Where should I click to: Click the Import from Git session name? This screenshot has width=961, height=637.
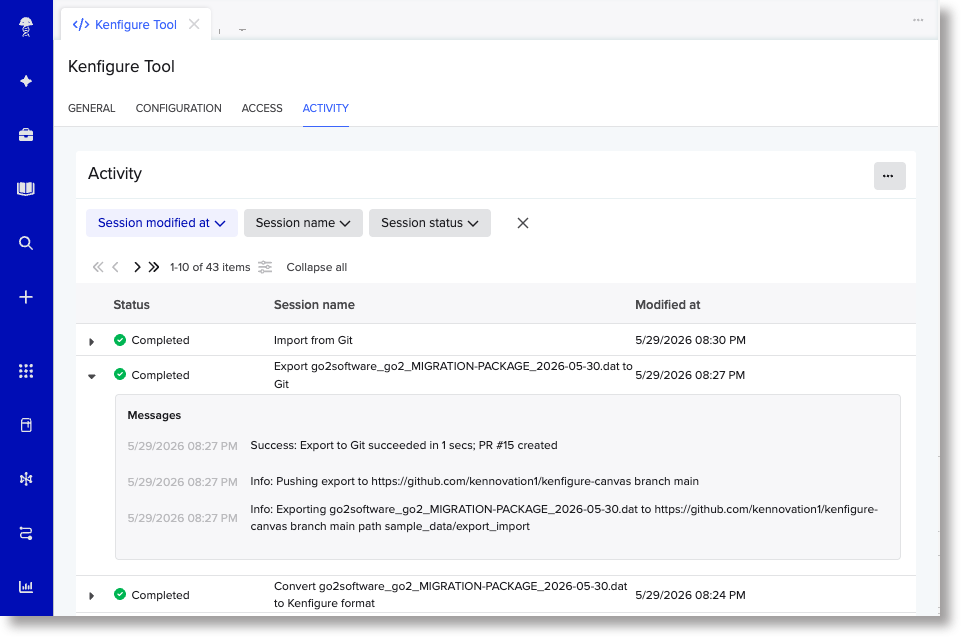point(313,340)
